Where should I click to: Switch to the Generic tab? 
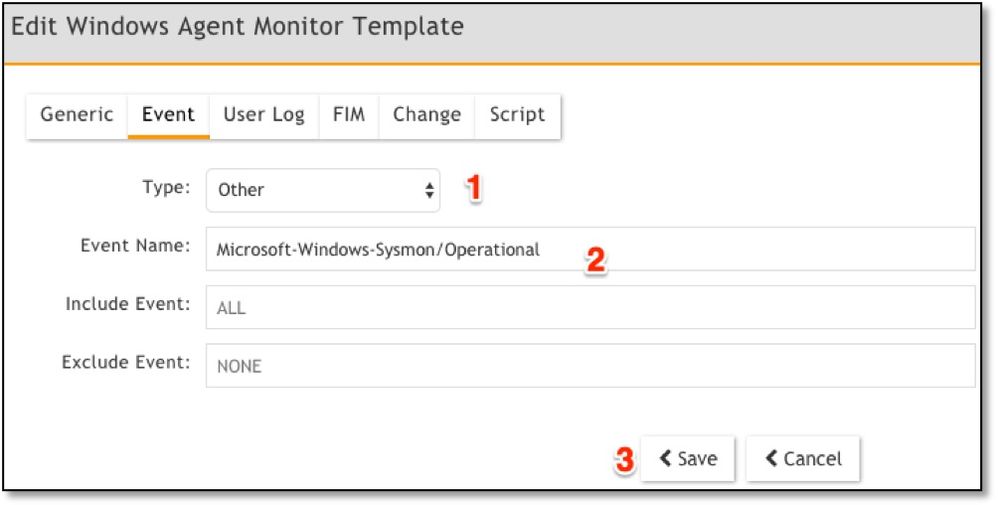coord(76,114)
